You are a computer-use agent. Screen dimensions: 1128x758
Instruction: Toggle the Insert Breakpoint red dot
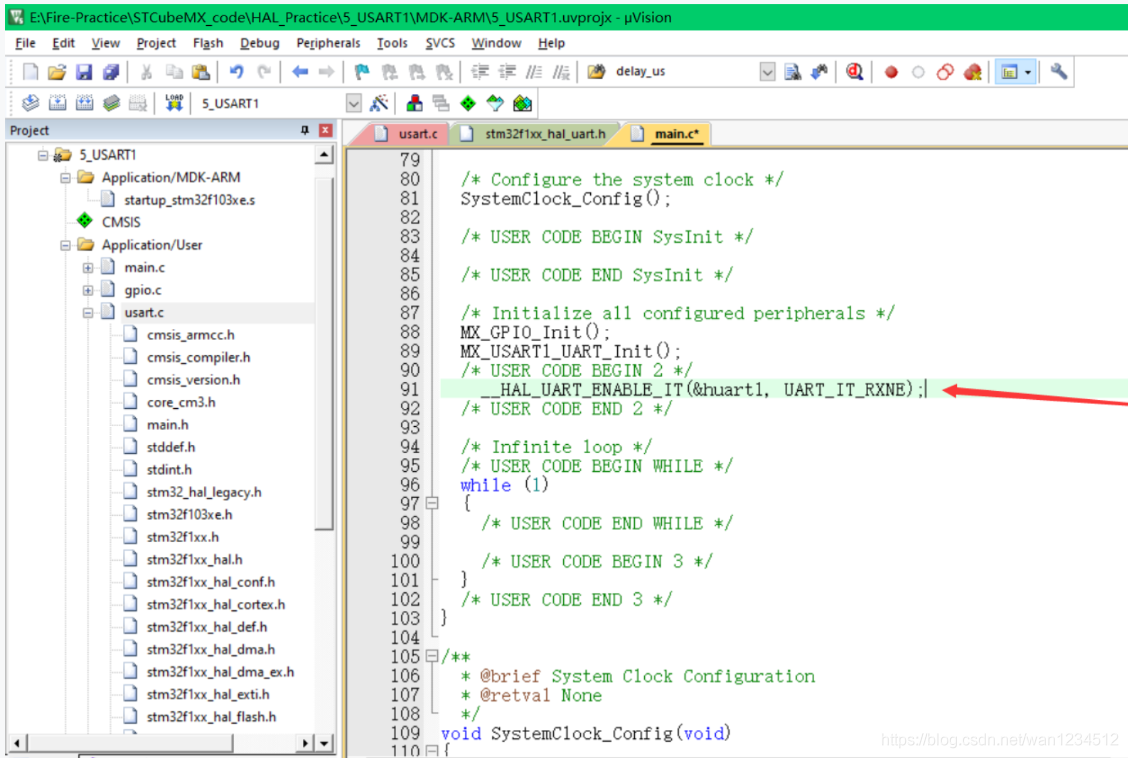tap(891, 72)
